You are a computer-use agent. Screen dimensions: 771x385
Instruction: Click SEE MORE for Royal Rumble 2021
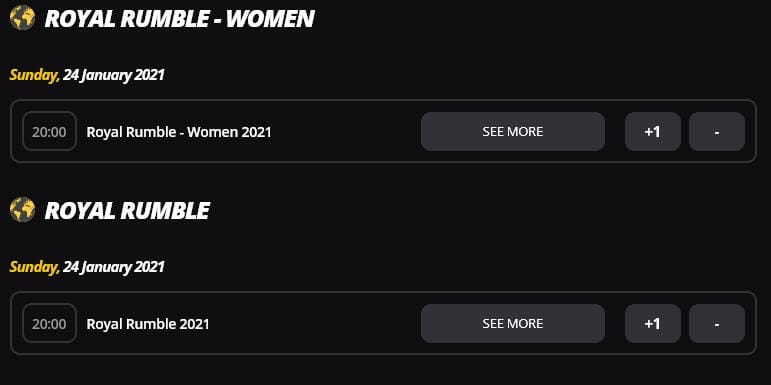pyautogui.click(x=513, y=323)
